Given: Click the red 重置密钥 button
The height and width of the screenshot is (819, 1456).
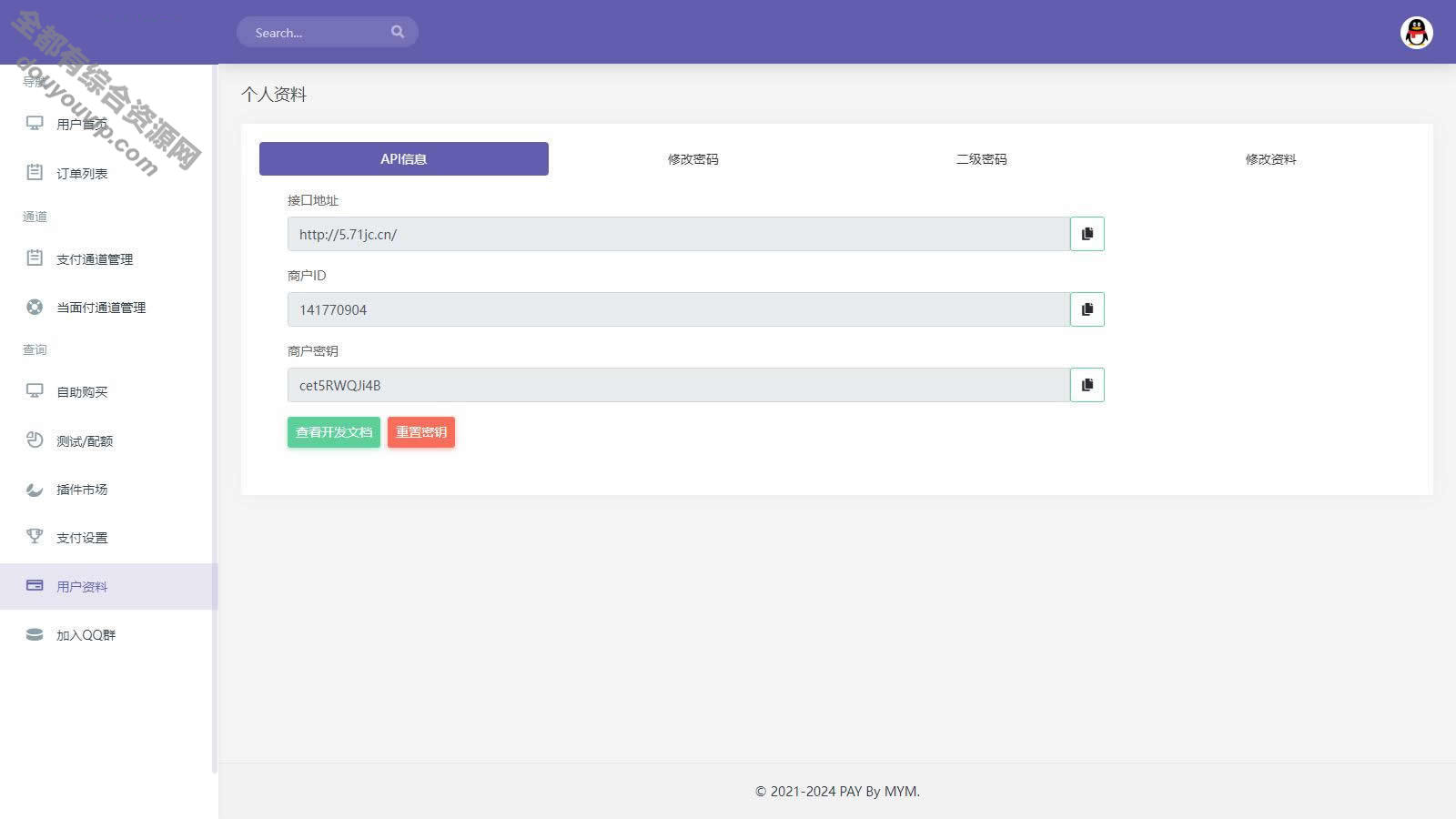Looking at the screenshot, I should point(421,432).
